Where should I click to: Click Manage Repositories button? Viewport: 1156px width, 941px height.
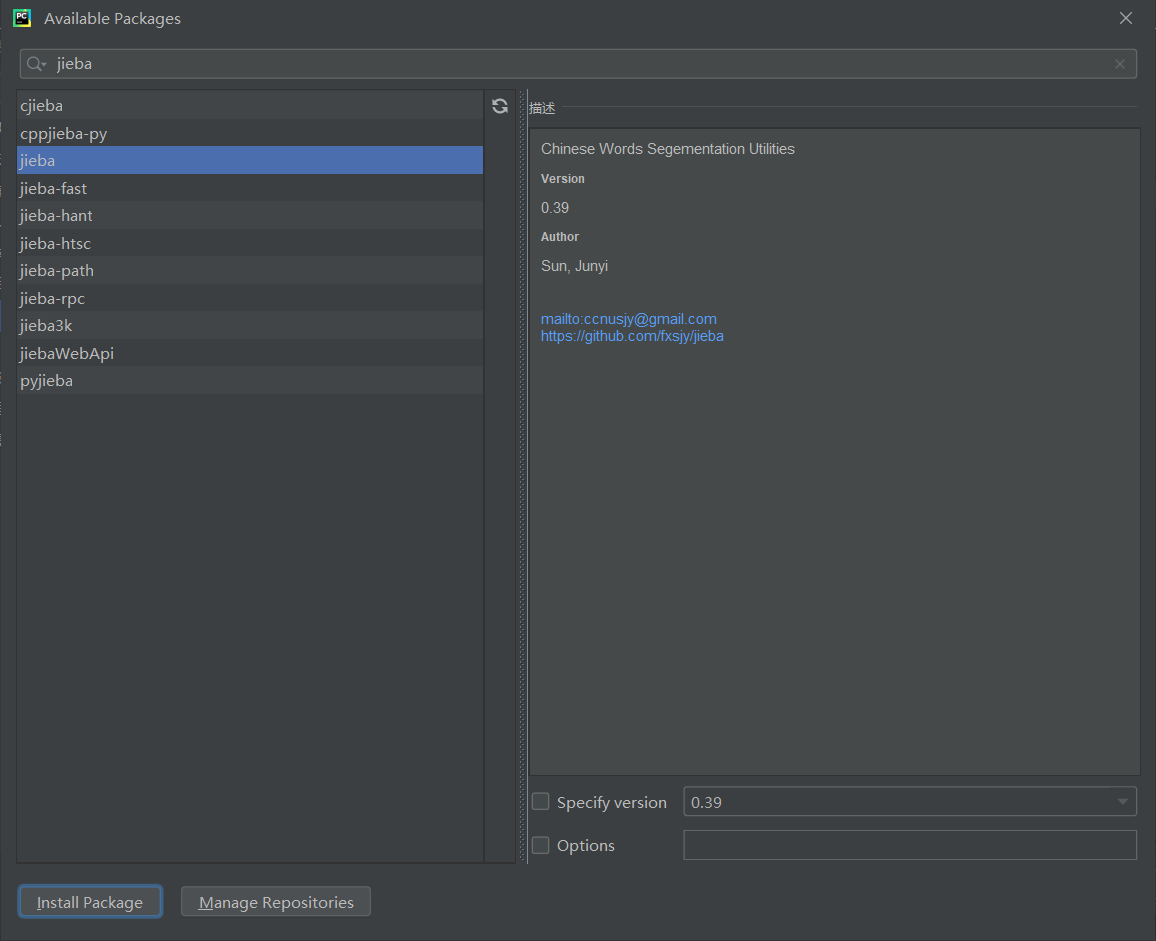pos(276,902)
